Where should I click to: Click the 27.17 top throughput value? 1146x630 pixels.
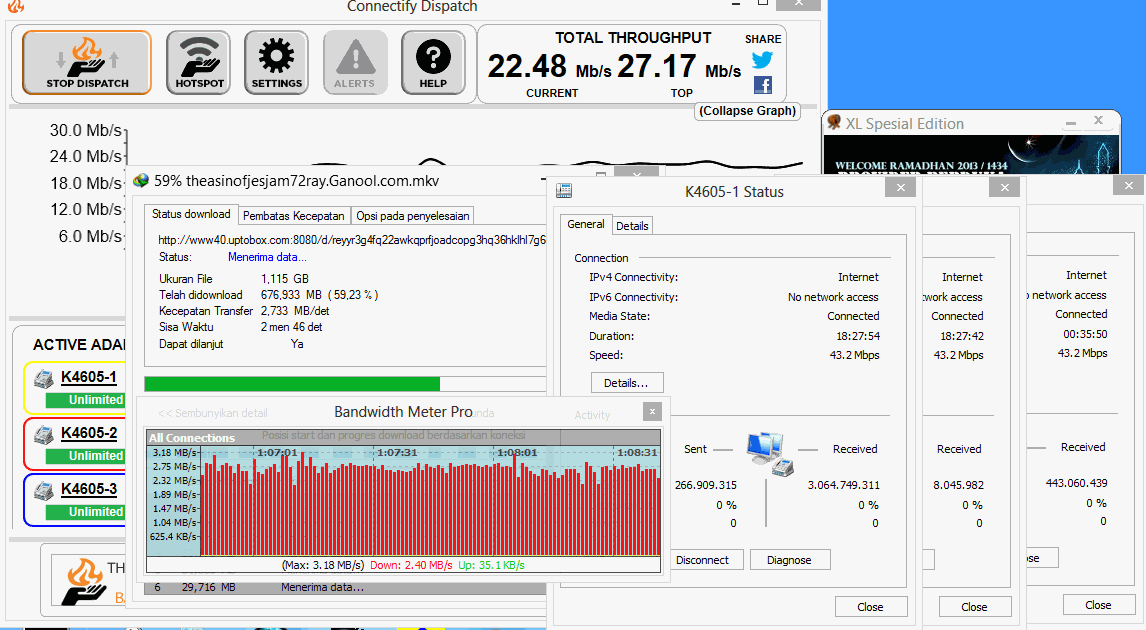pos(656,67)
